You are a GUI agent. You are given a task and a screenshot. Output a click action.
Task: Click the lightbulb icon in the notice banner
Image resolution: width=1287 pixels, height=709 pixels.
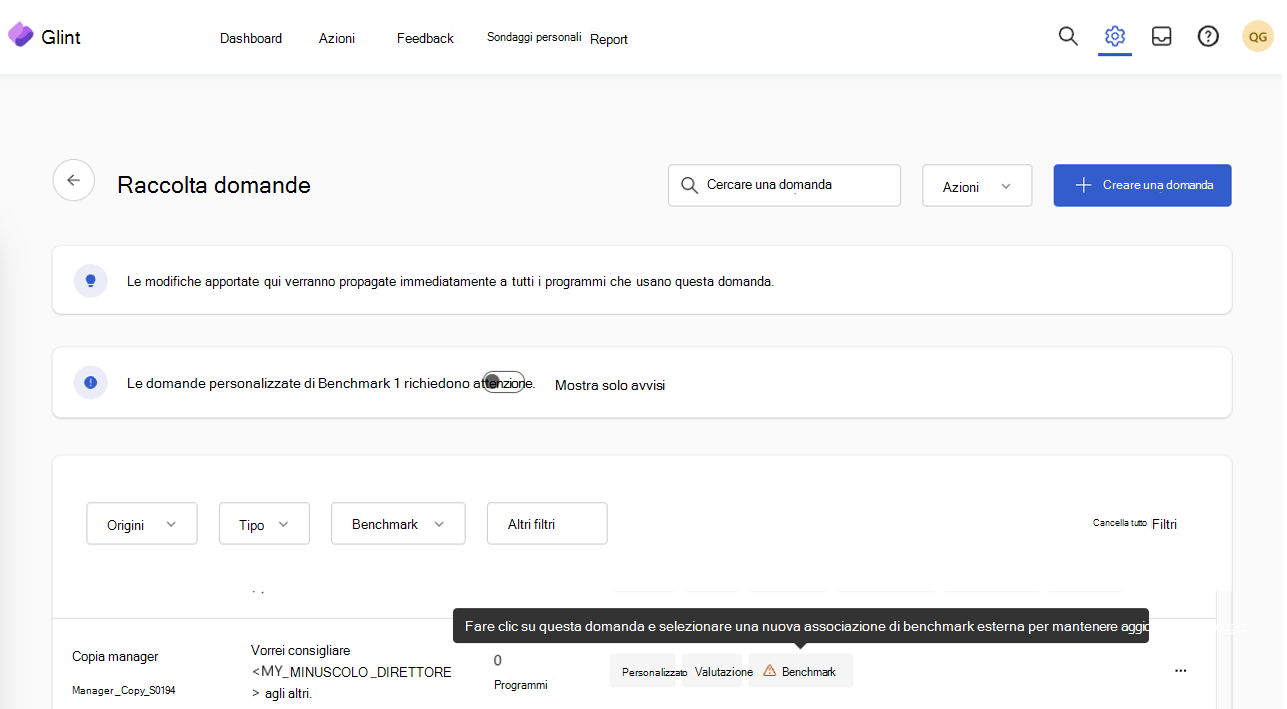click(x=91, y=280)
